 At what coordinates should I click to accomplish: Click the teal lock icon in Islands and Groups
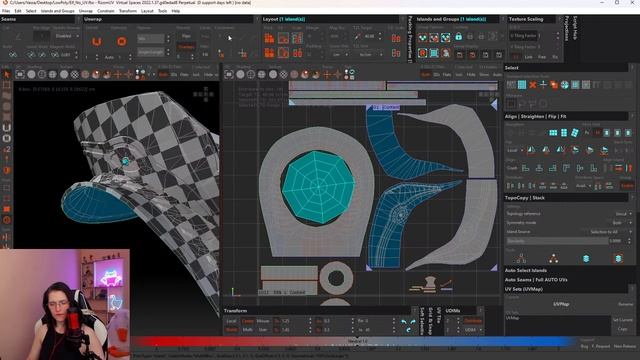(x=458, y=38)
